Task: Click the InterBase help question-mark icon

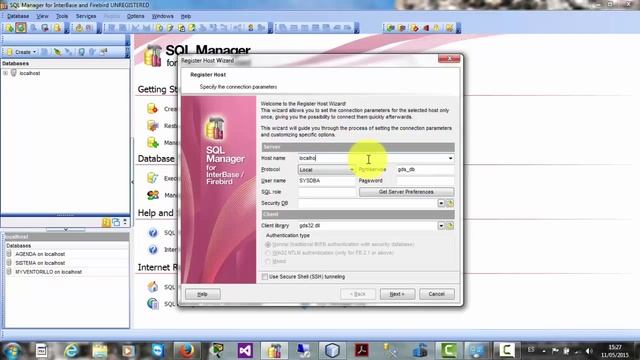Action: point(153,249)
